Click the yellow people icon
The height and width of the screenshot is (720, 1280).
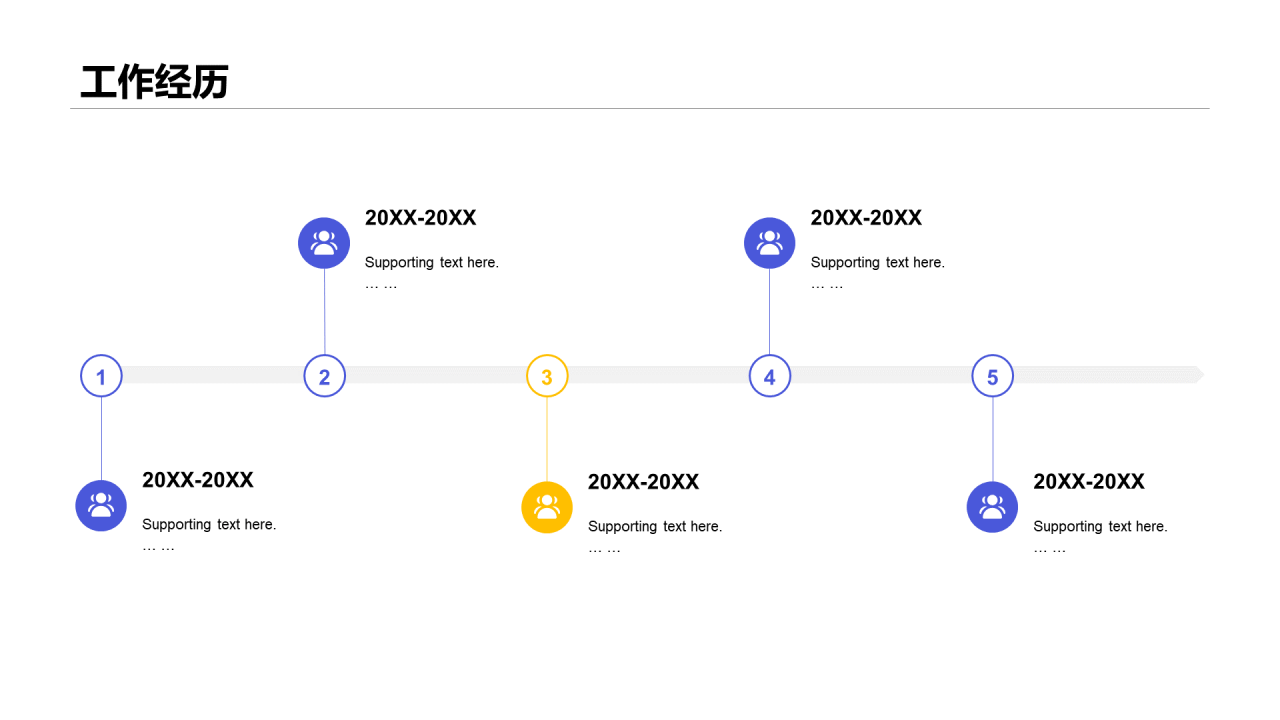click(547, 507)
